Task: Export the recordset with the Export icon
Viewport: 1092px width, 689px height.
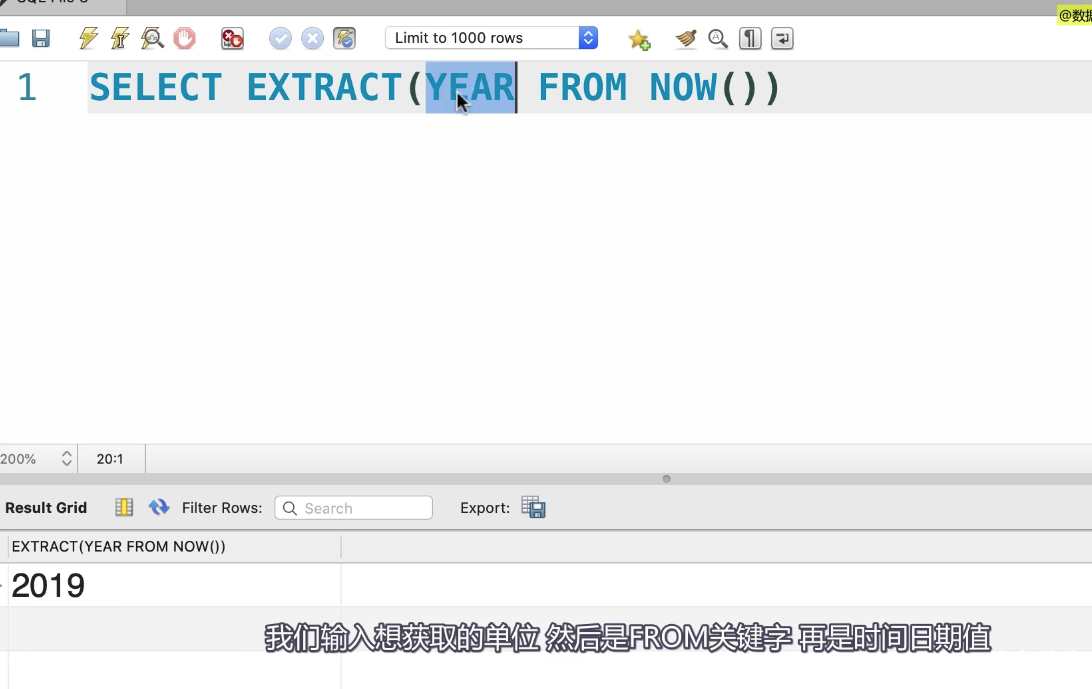Action: coord(533,507)
